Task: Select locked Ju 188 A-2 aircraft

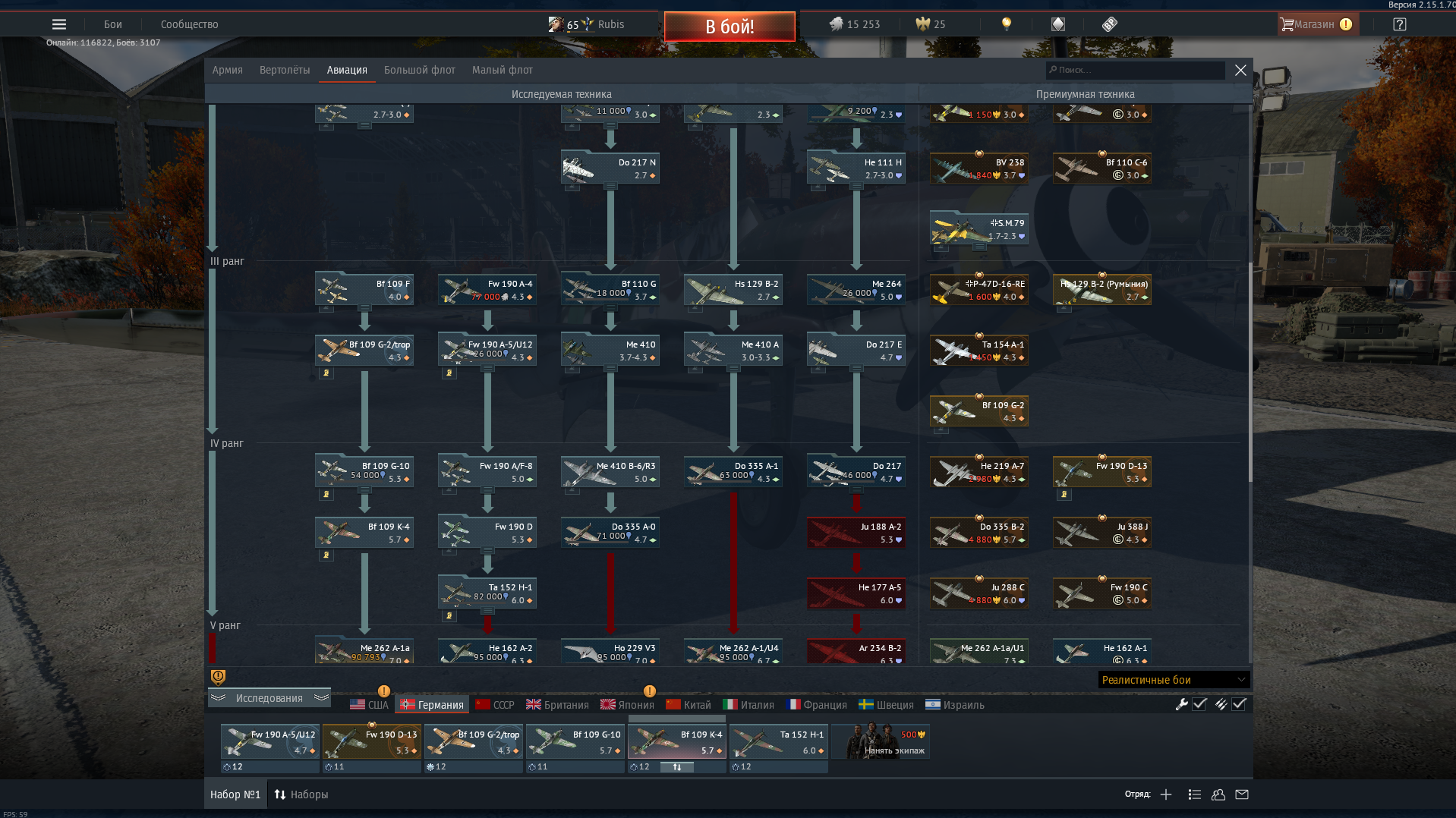Action: click(x=856, y=533)
